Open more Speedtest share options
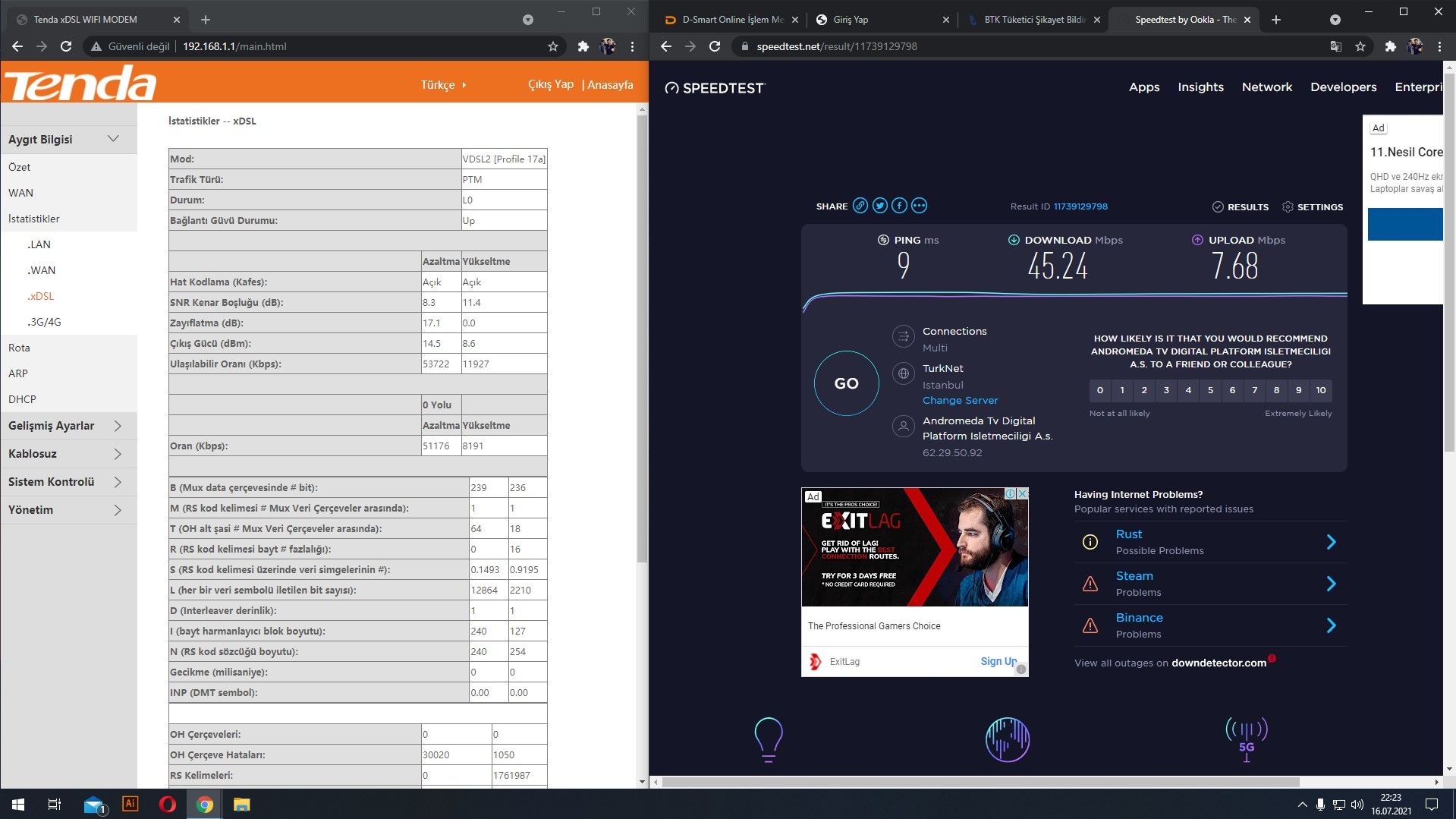 click(x=919, y=206)
